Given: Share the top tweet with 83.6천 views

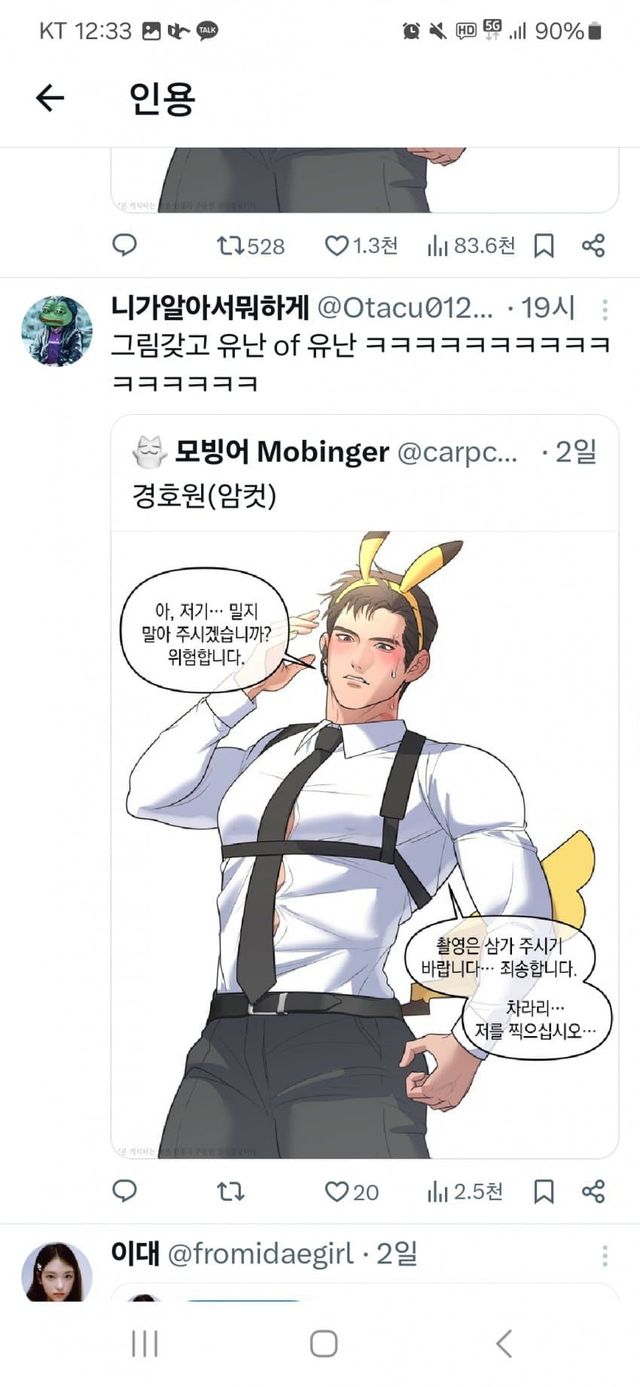Looking at the screenshot, I should click(x=593, y=246).
